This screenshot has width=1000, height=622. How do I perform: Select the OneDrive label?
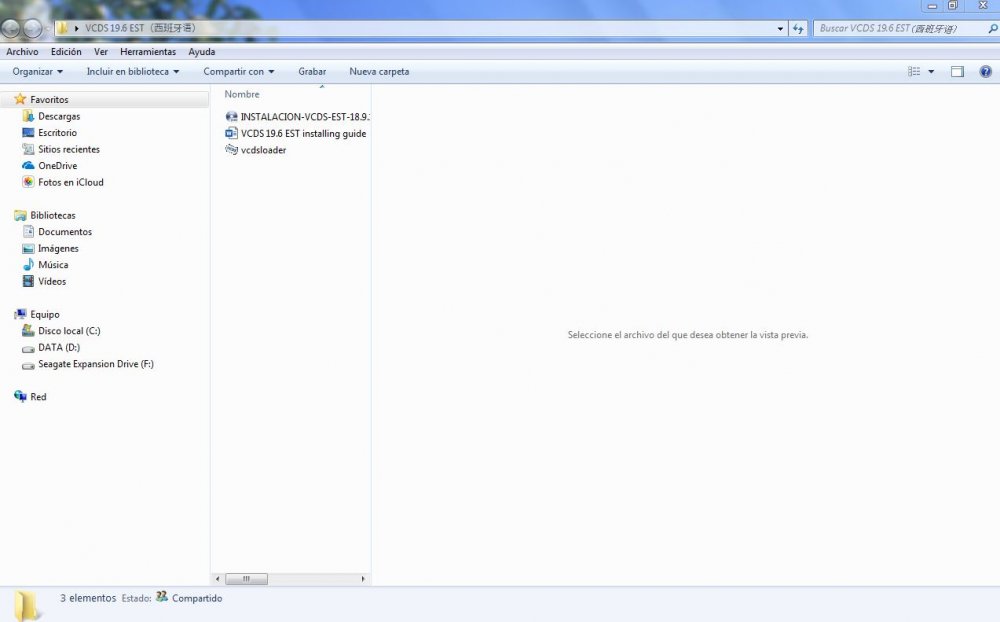pos(57,165)
